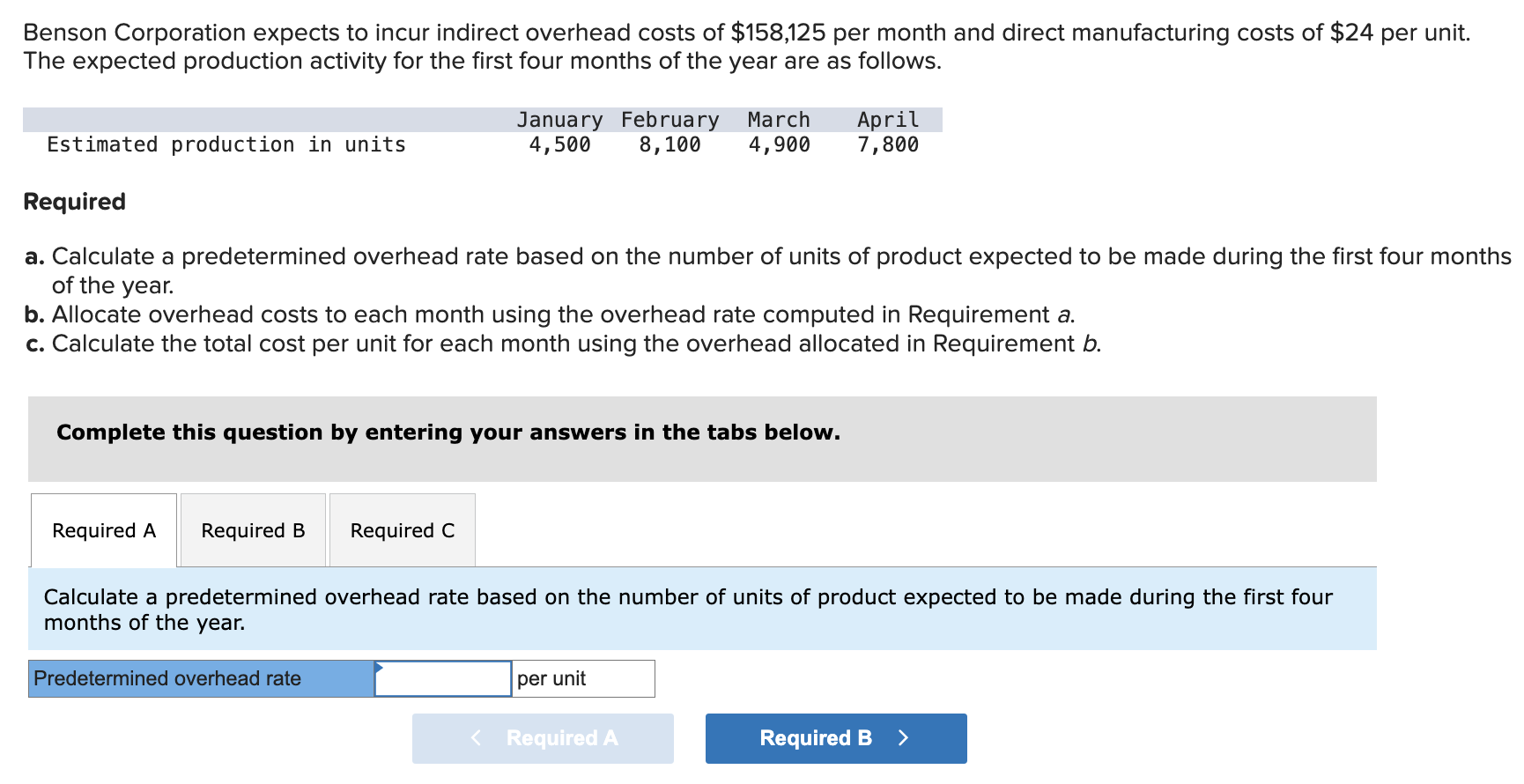Select the 'per unit' cell

[583, 679]
